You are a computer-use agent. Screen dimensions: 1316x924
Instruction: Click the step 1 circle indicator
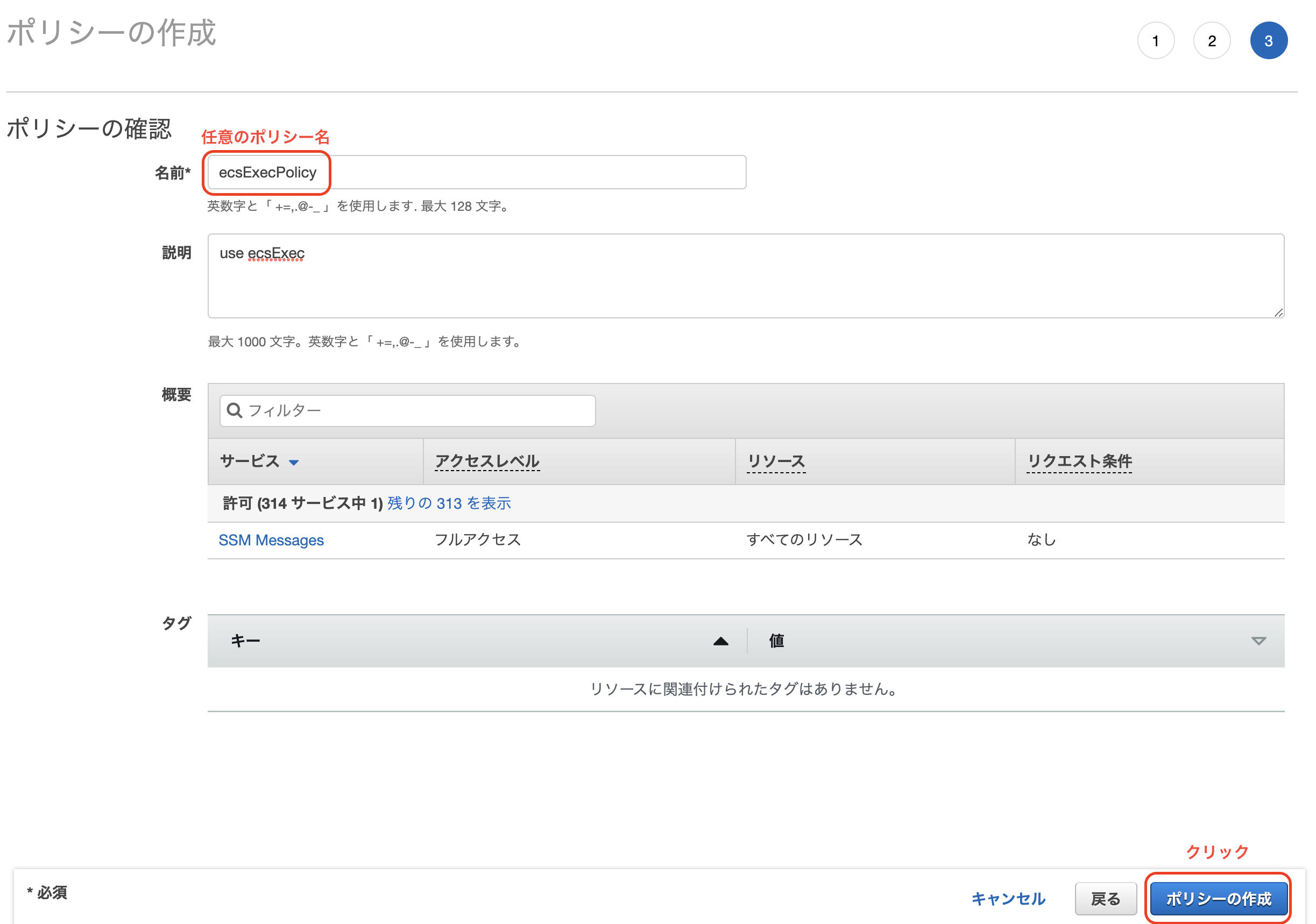tap(1156, 41)
